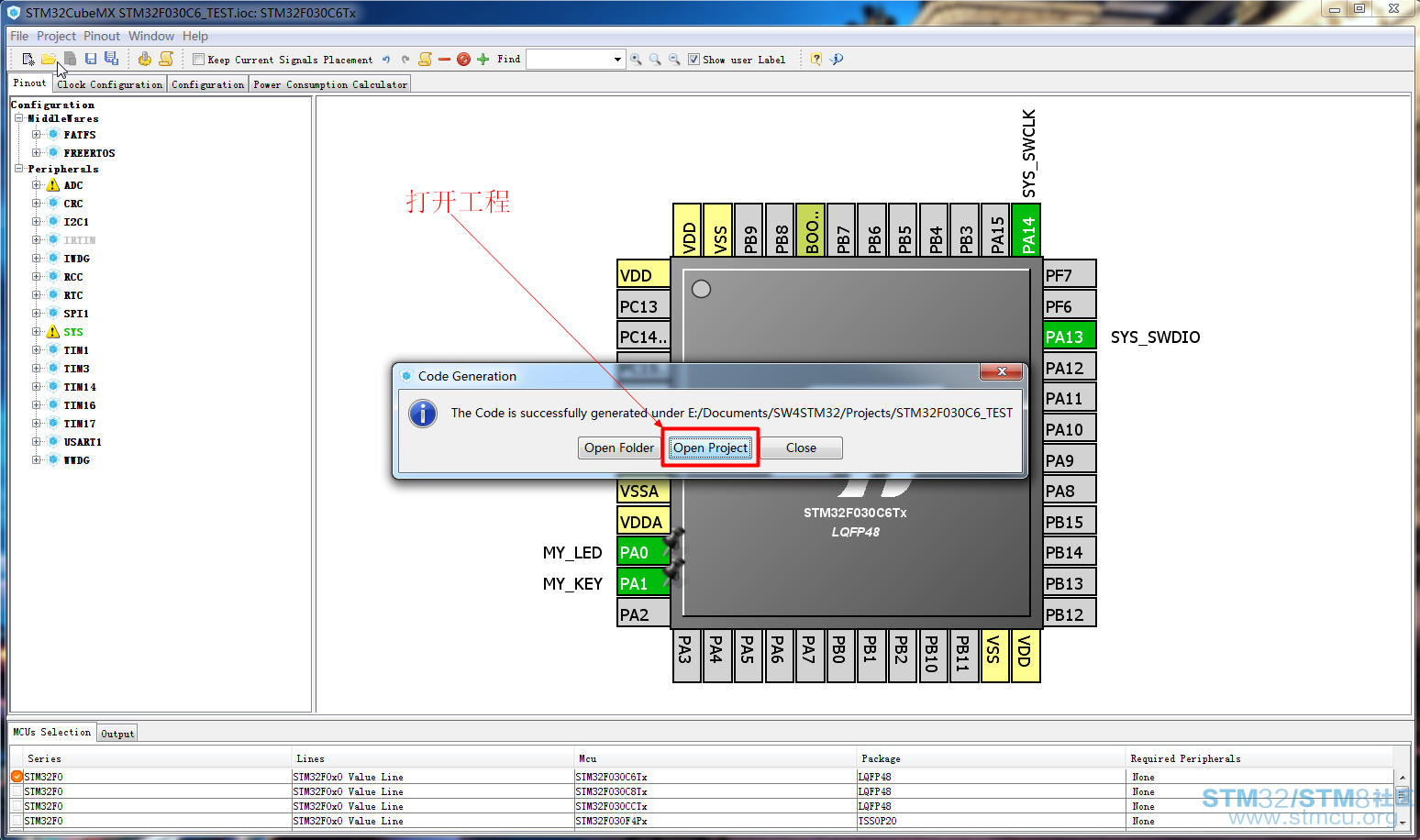1420x840 pixels.
Task: Click the PA1 pin labeled MY_KEY
Action: point(643,583)
